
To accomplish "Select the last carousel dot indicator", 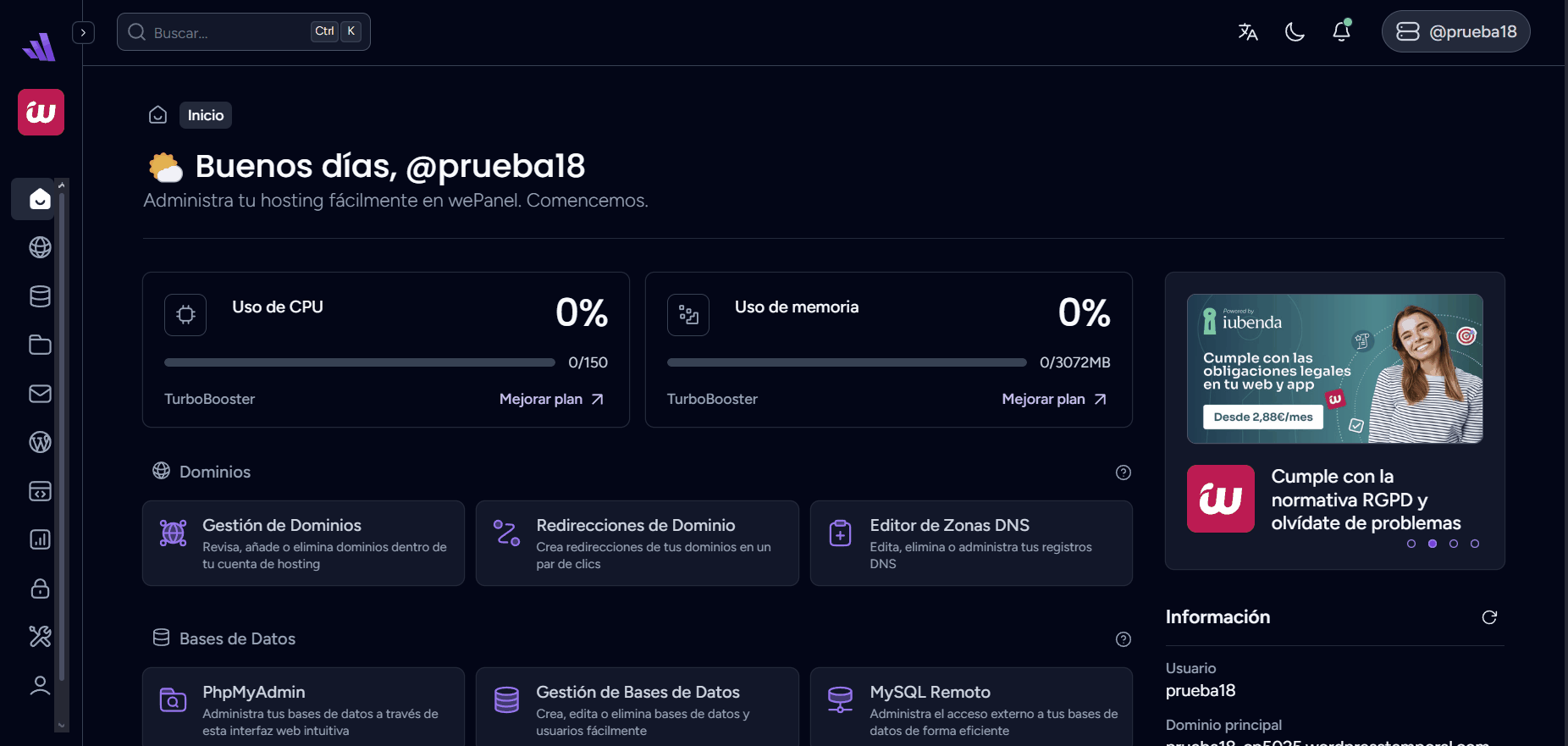I will pyautogui.click(x=1475, y=544).
